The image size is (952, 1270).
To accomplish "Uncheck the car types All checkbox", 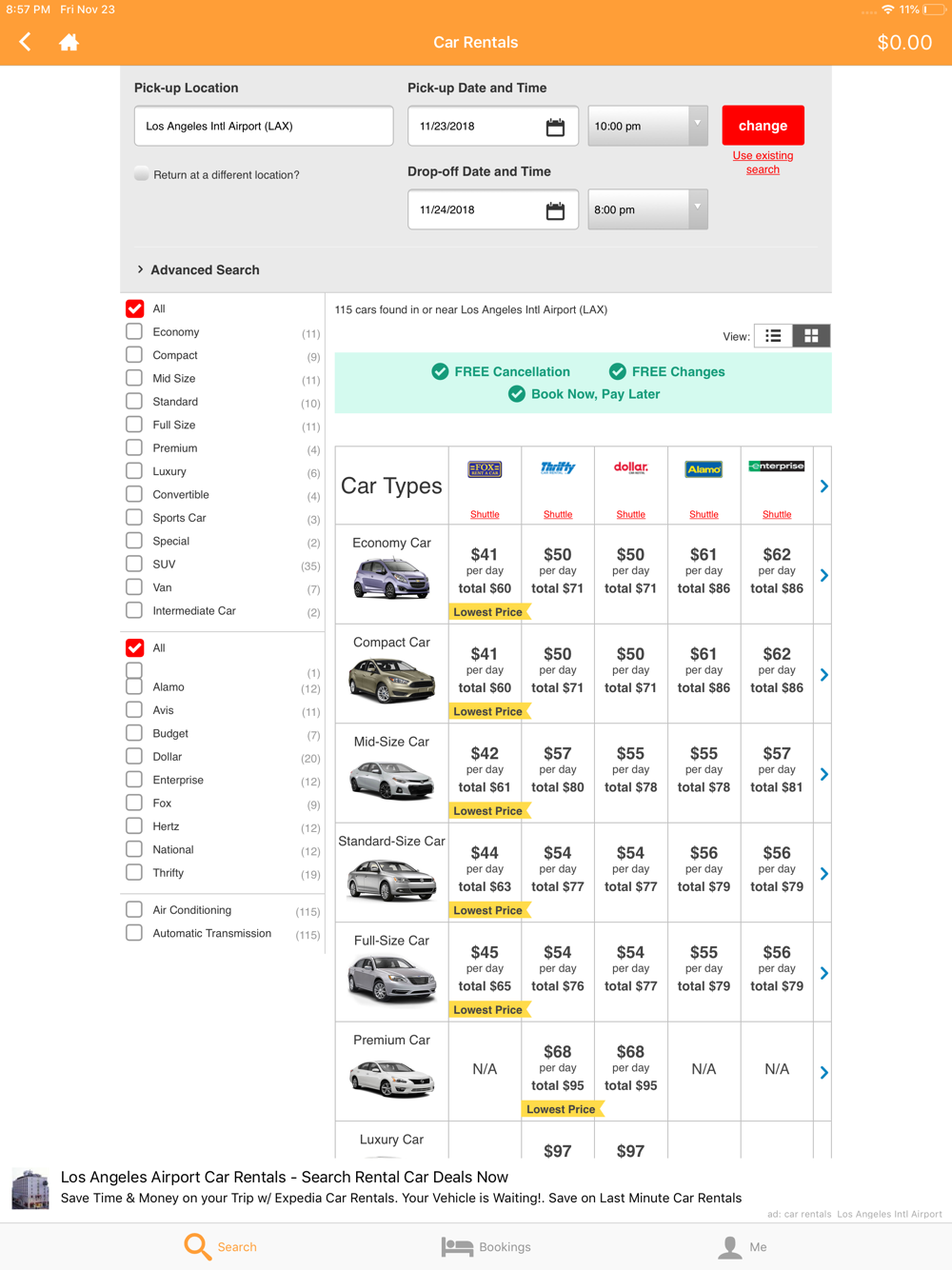I will pyautogui.click(x=134, y=308).
